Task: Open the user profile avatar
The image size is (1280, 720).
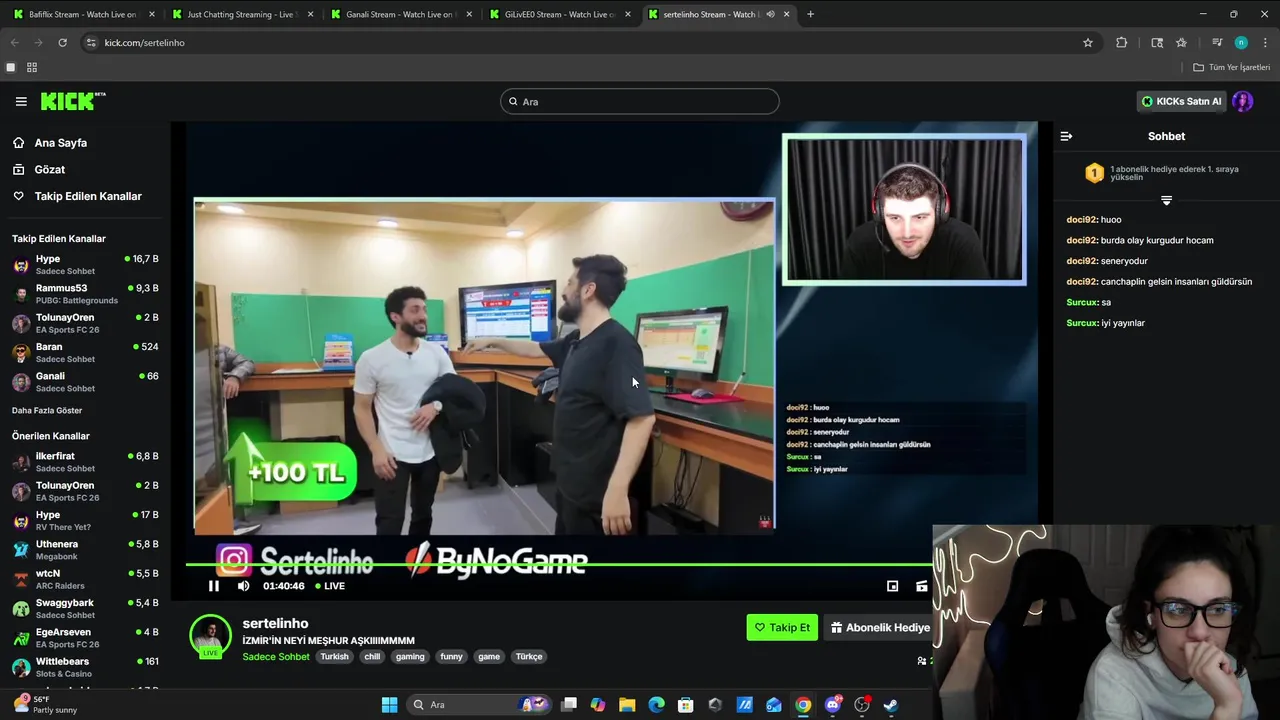Action: point(1243,101)
